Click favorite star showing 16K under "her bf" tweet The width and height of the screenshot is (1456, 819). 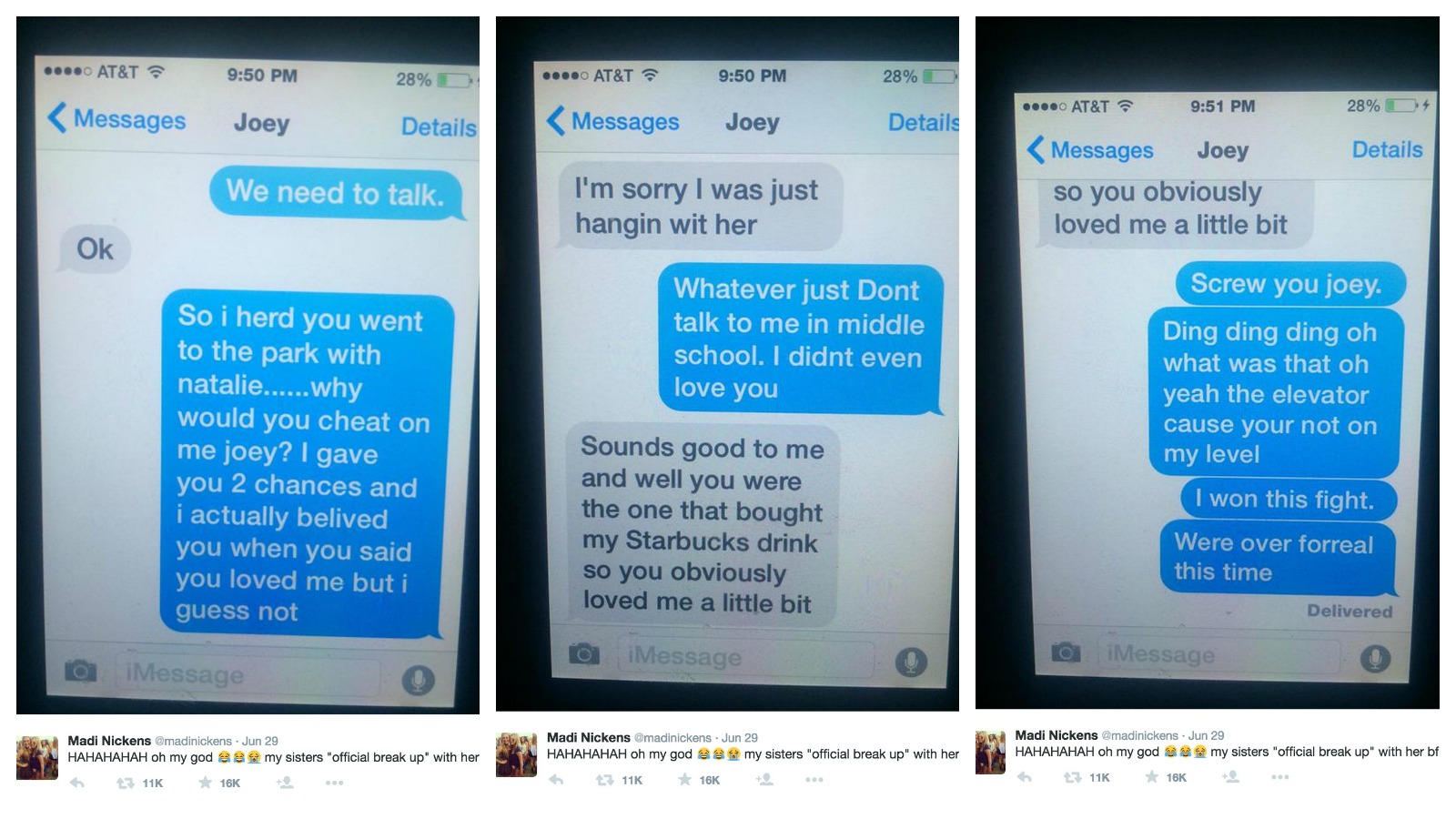1165,777
